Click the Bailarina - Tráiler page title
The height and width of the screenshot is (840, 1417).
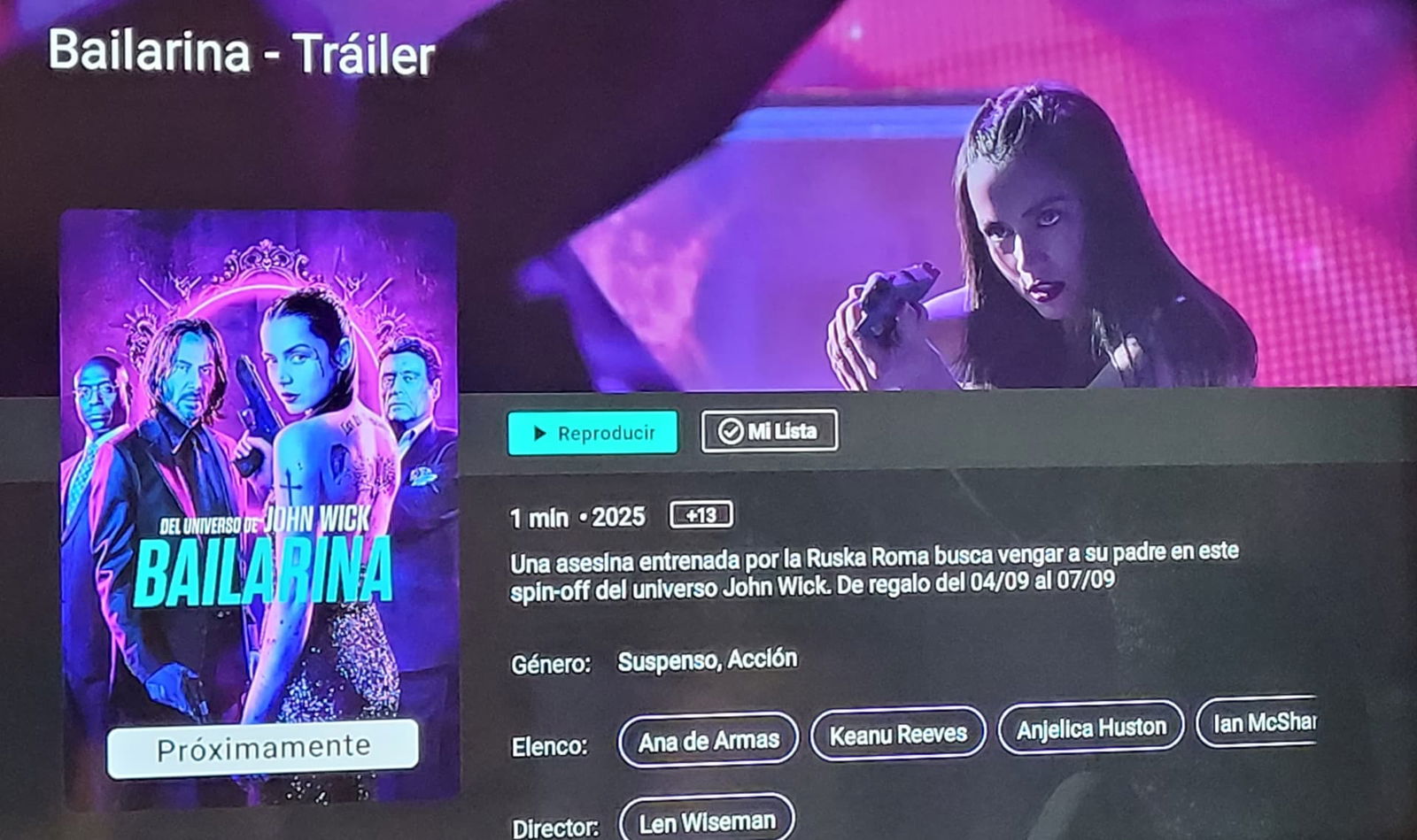241,52
